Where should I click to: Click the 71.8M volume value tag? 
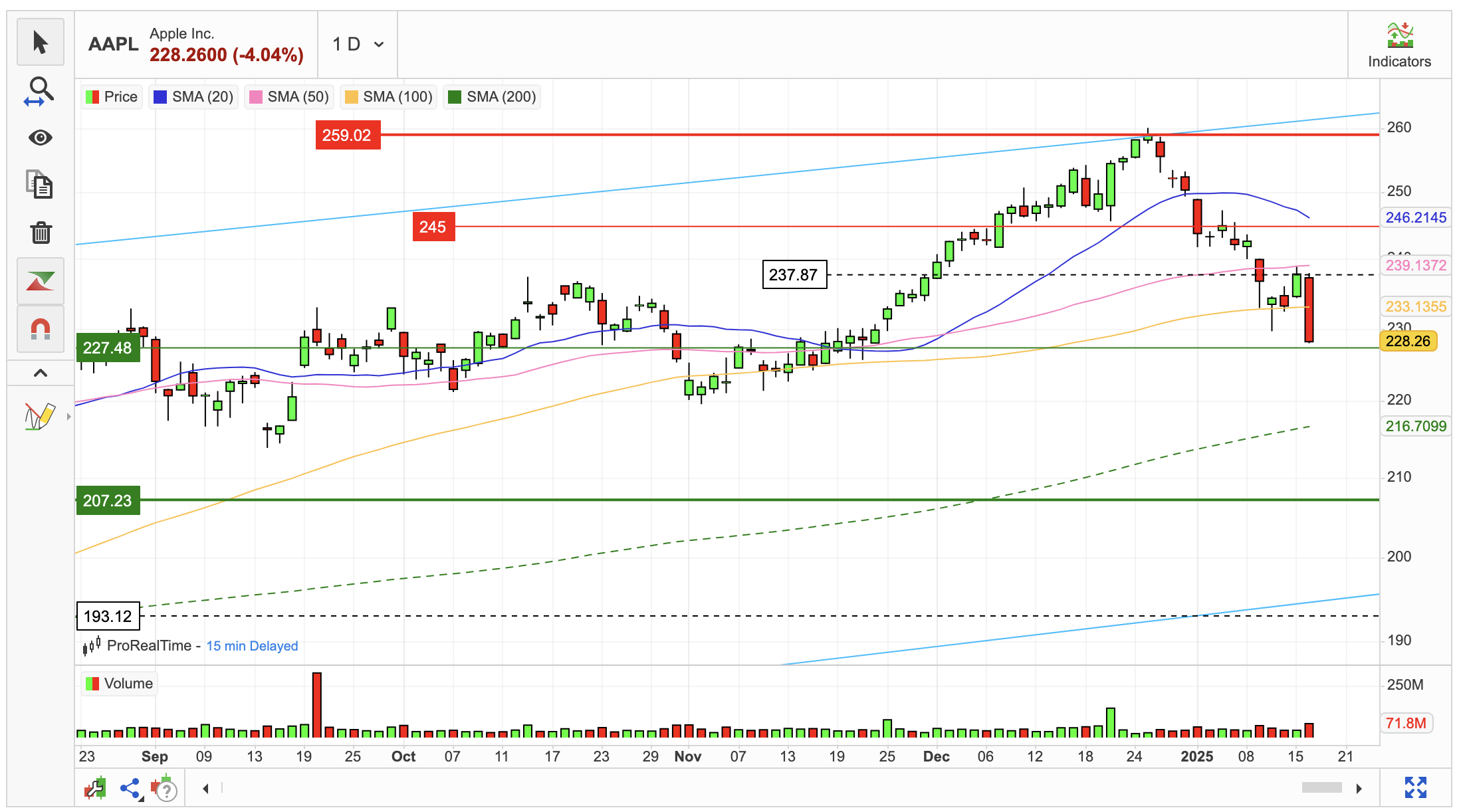coord(1407,723)
